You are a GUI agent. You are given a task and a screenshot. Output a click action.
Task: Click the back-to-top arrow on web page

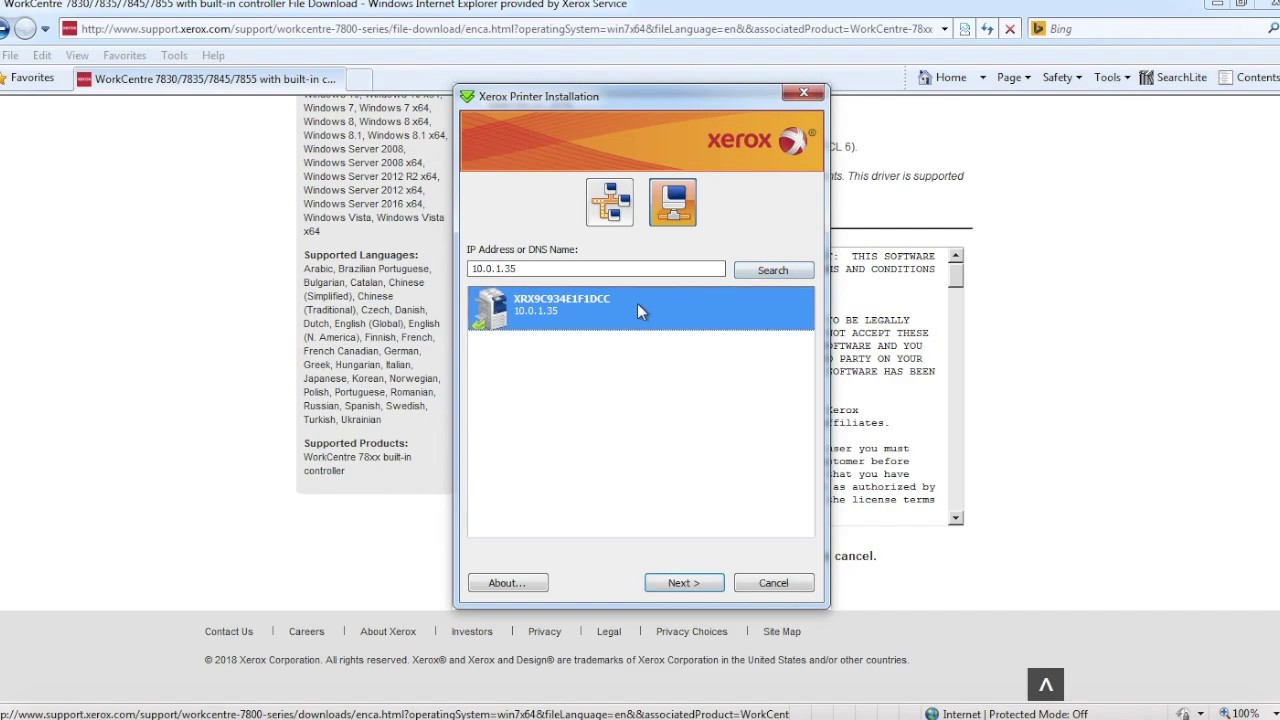coord(1045,685)
